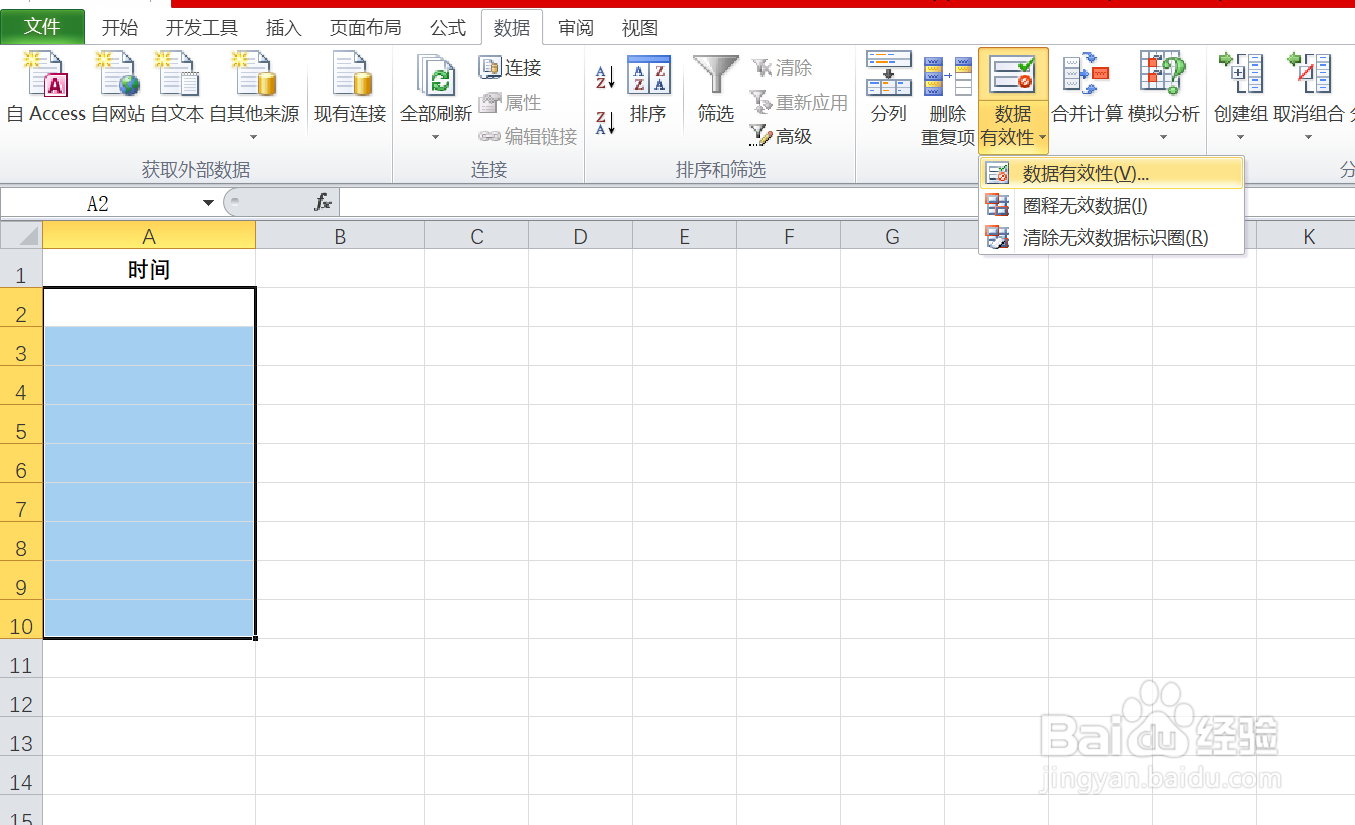
Task: Select row 14 header
Action: [21, 776]
